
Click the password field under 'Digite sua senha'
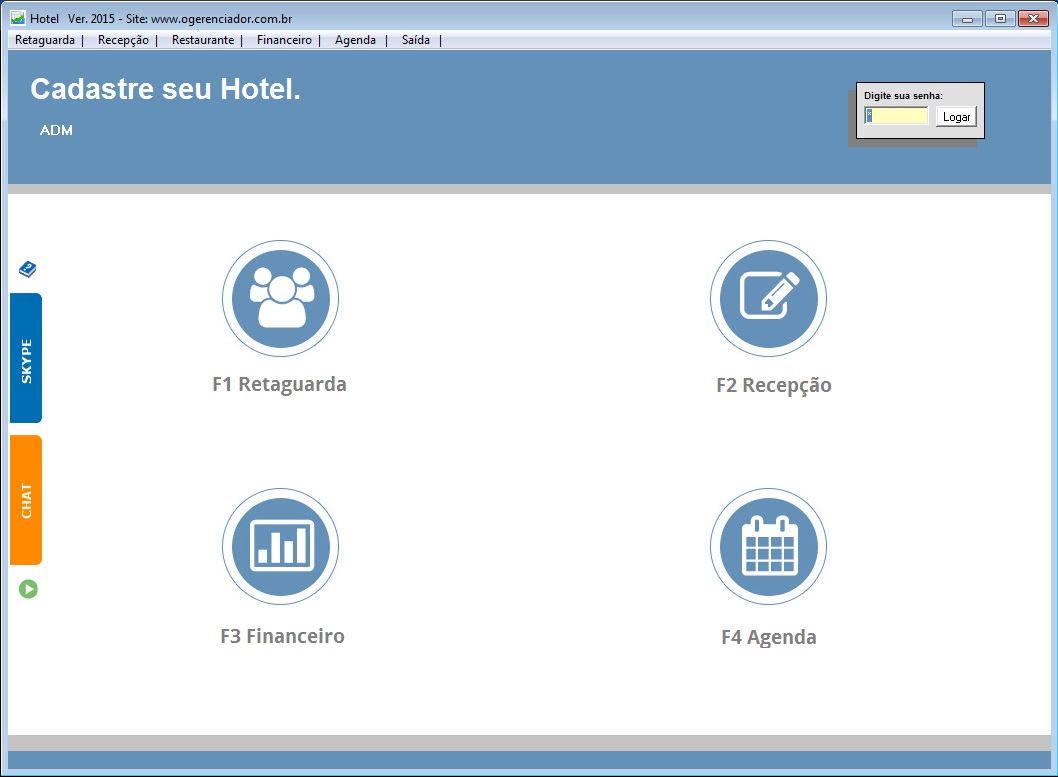pyautogui.click(x=897, y=116)
